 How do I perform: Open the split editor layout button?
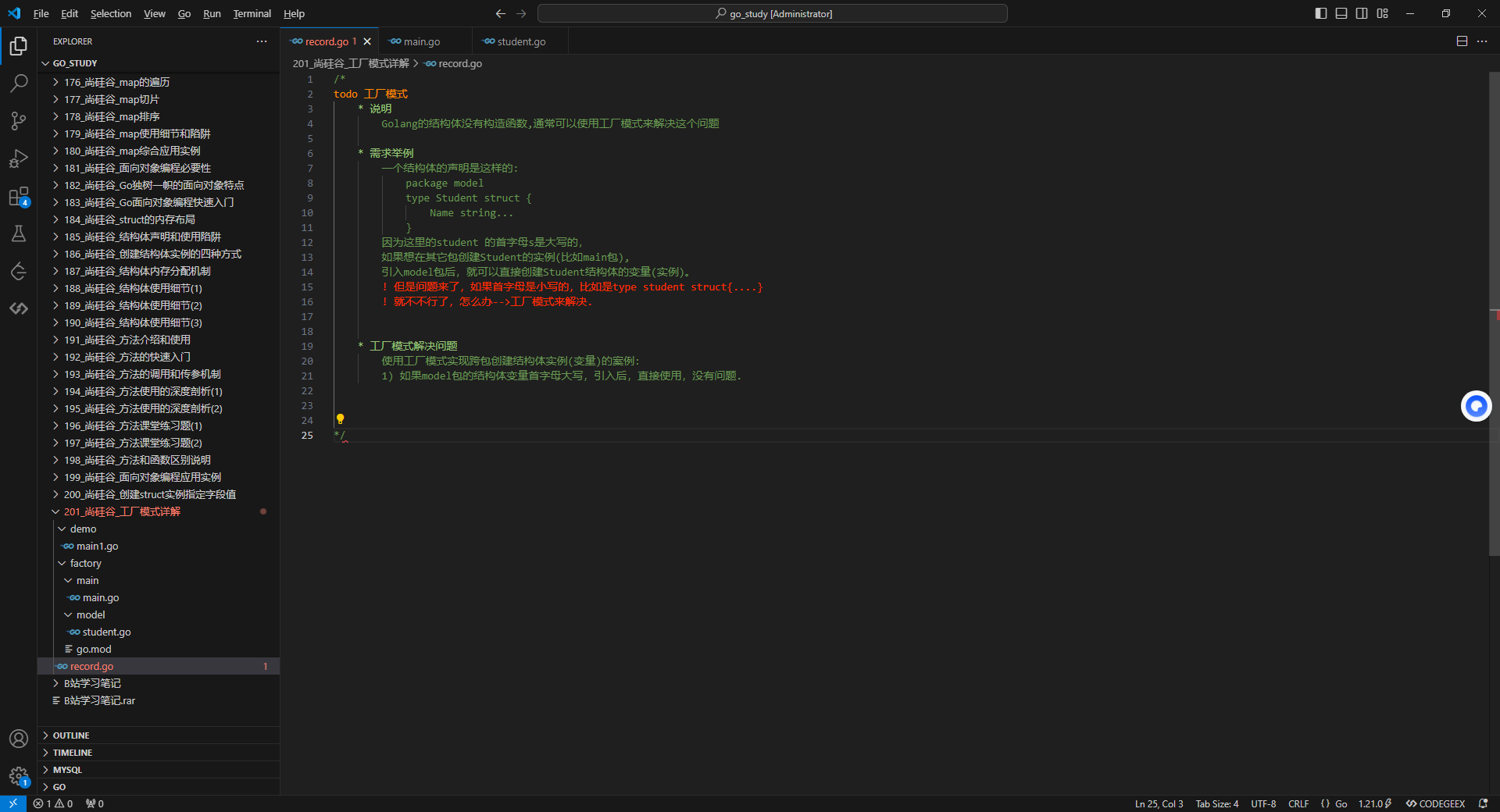[x=1462, y=41]
